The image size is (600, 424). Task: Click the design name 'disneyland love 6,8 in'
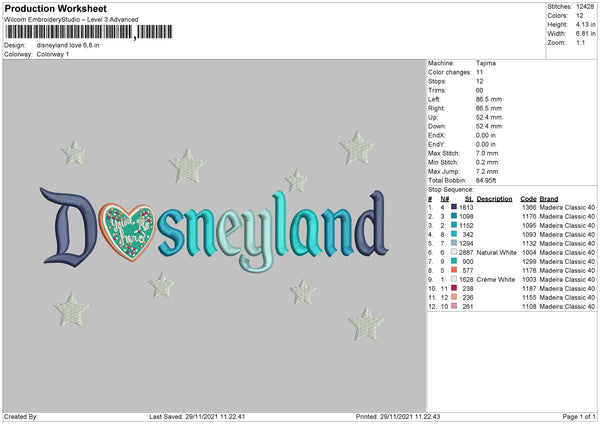click(x=68, y=45)
